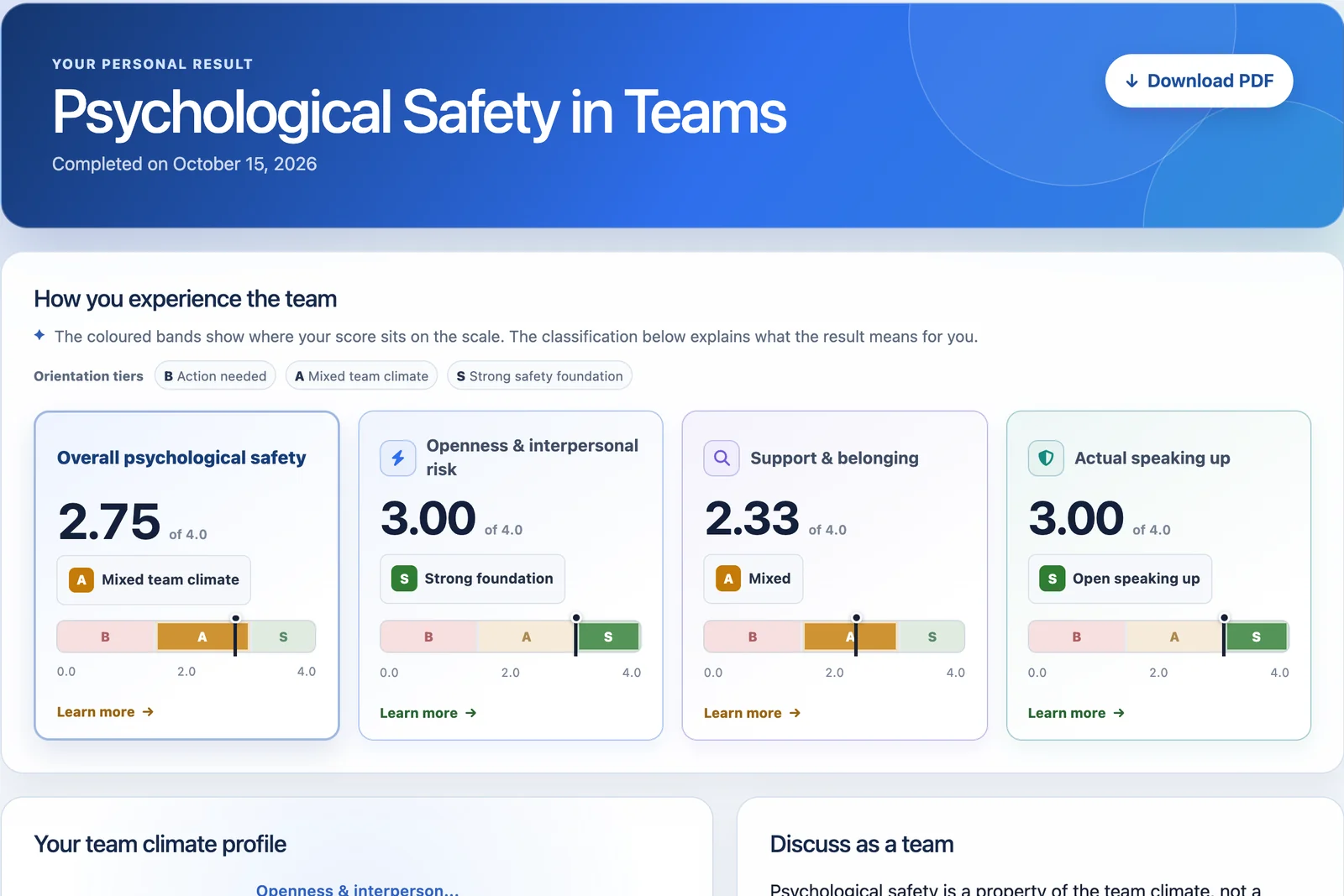Image resolution: width=1344 pixels, height=896 pixels.
Task: Click the Your team climate profile heading
Action: (160, 844)
